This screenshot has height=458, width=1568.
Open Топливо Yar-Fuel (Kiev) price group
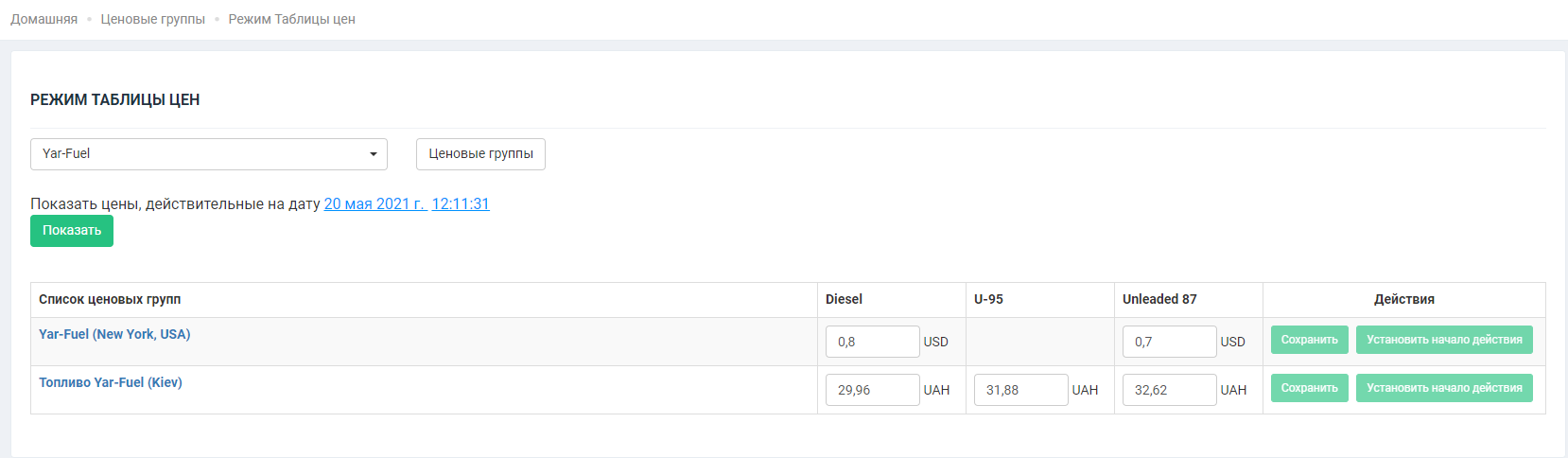[x=111, y=383]
